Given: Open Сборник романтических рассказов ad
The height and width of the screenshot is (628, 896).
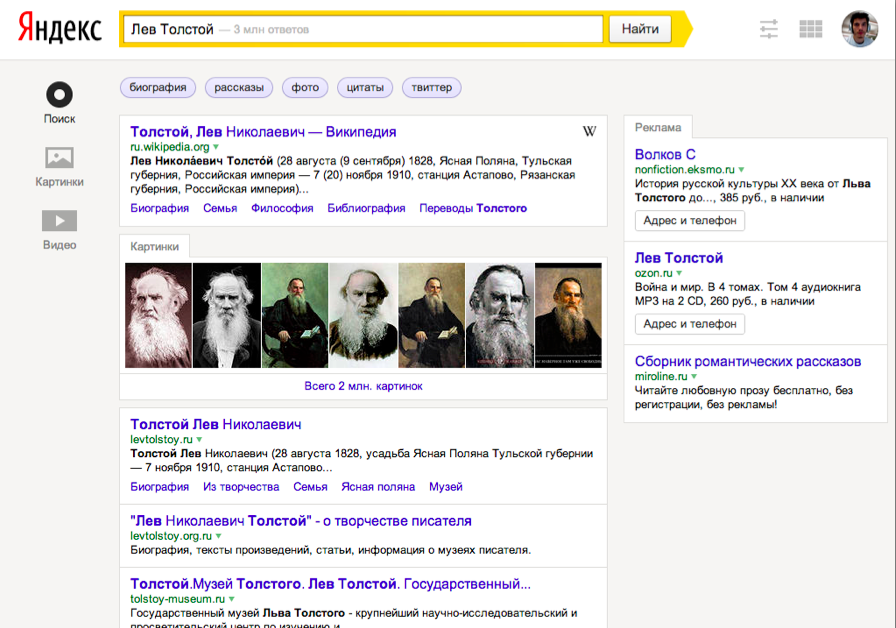Looking at the screenshot, I should (x=748, y=362).
